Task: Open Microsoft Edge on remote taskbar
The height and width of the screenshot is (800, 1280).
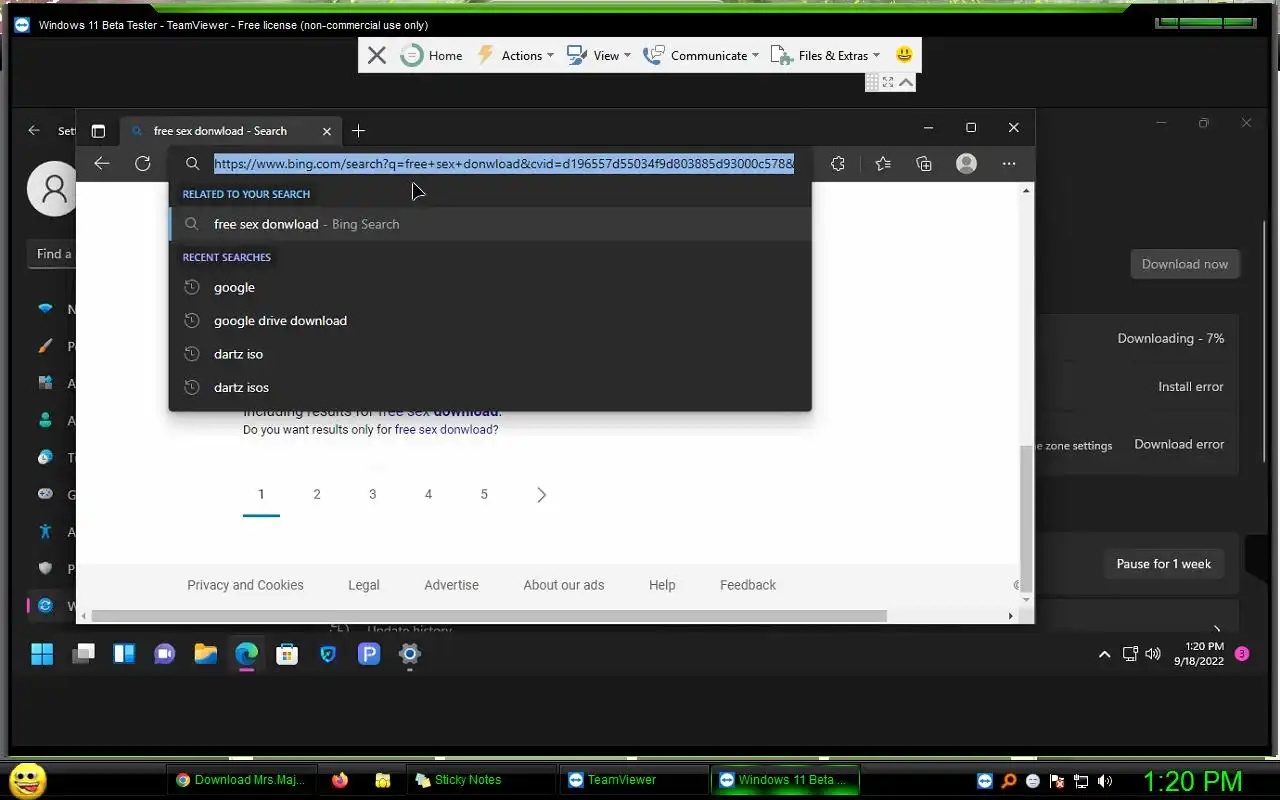Action: tap(247, 654)
